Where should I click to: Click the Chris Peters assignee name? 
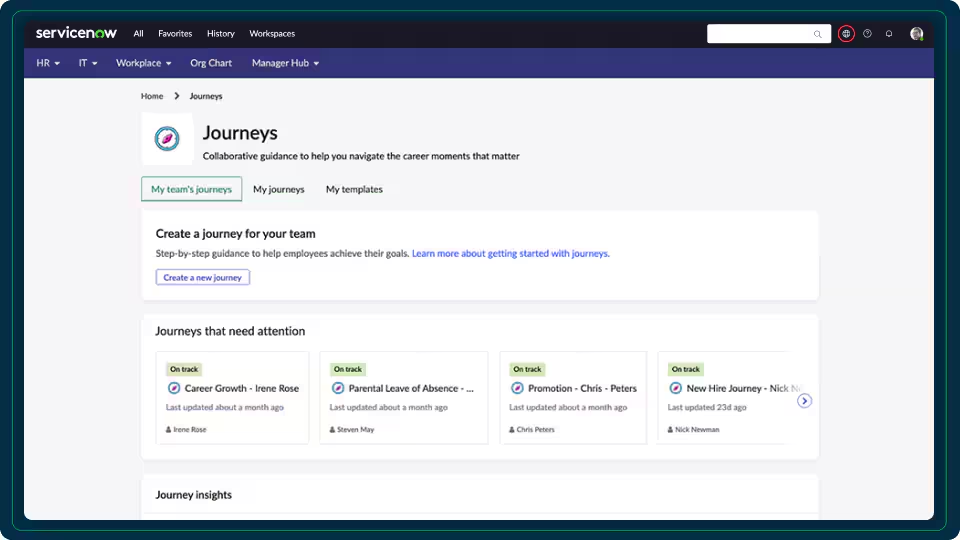pyautogui.click(x=536, y=430)
